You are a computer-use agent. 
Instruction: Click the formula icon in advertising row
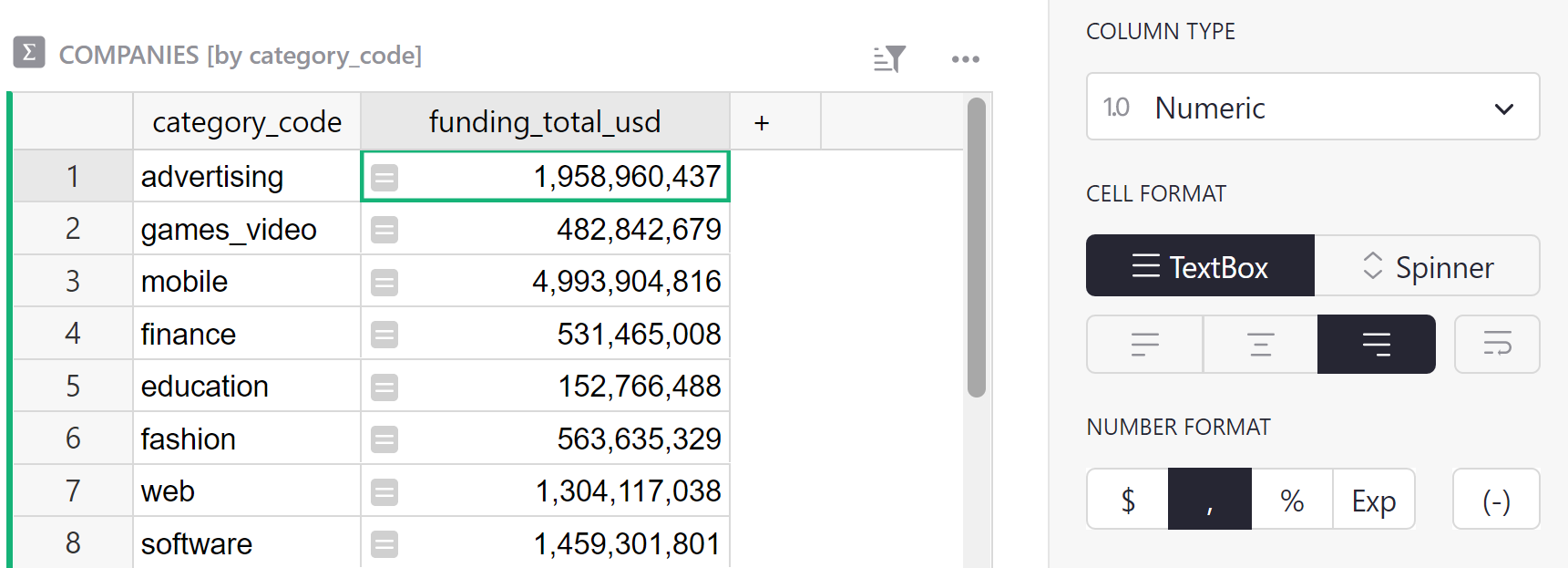click(x=384, y=177)
